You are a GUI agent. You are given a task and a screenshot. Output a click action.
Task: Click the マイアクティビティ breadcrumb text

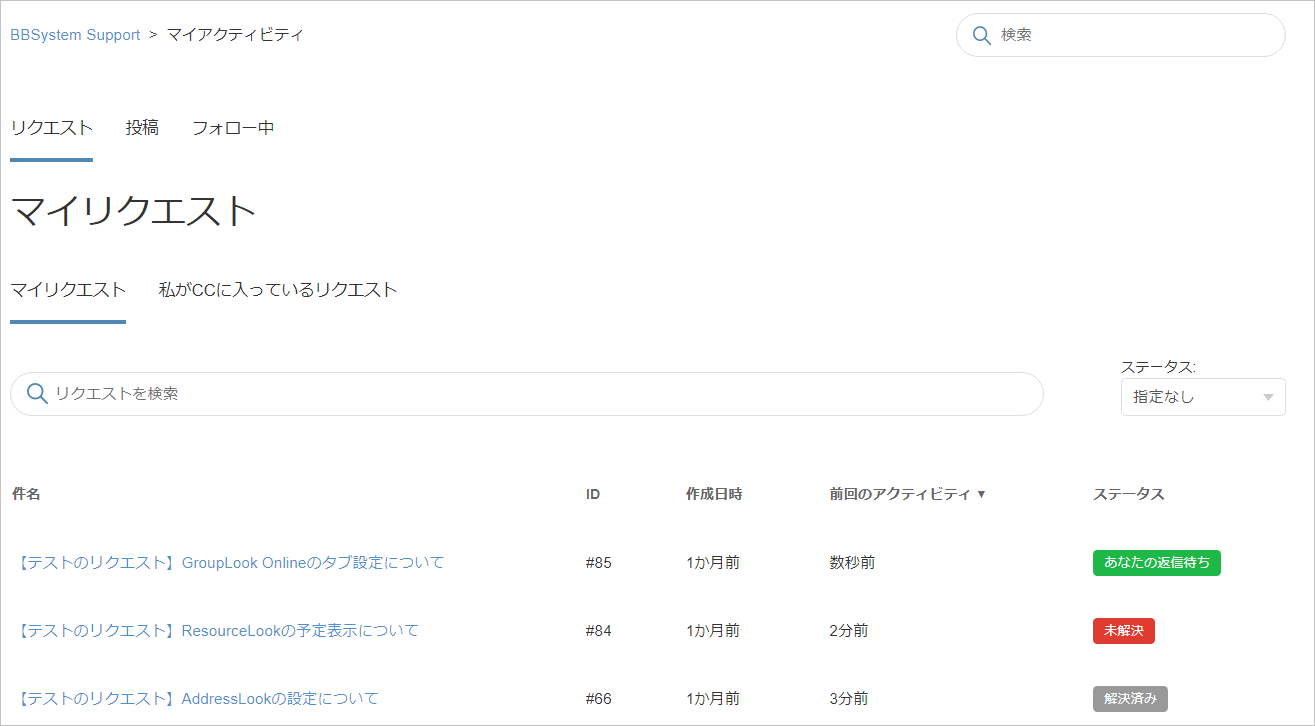[x=235, y=35]
